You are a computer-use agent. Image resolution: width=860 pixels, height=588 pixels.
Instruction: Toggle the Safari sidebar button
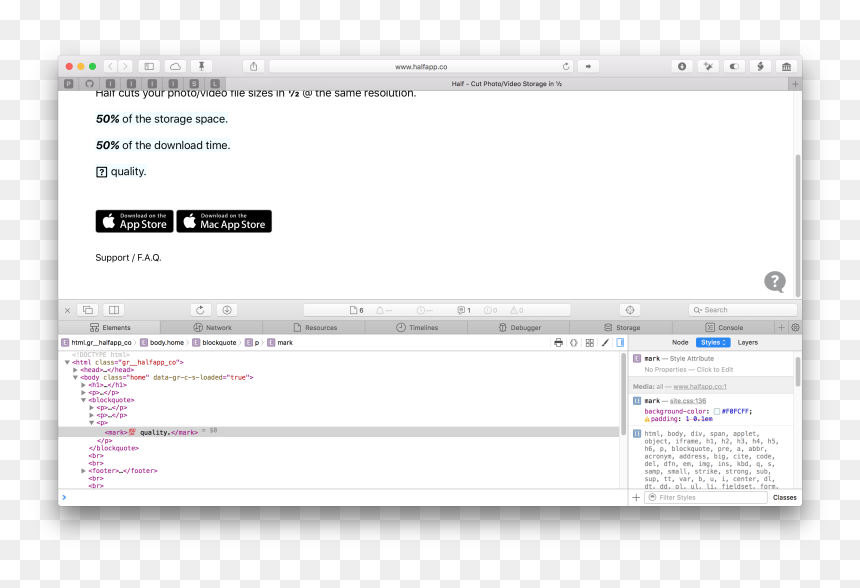[x=149, y=66]
